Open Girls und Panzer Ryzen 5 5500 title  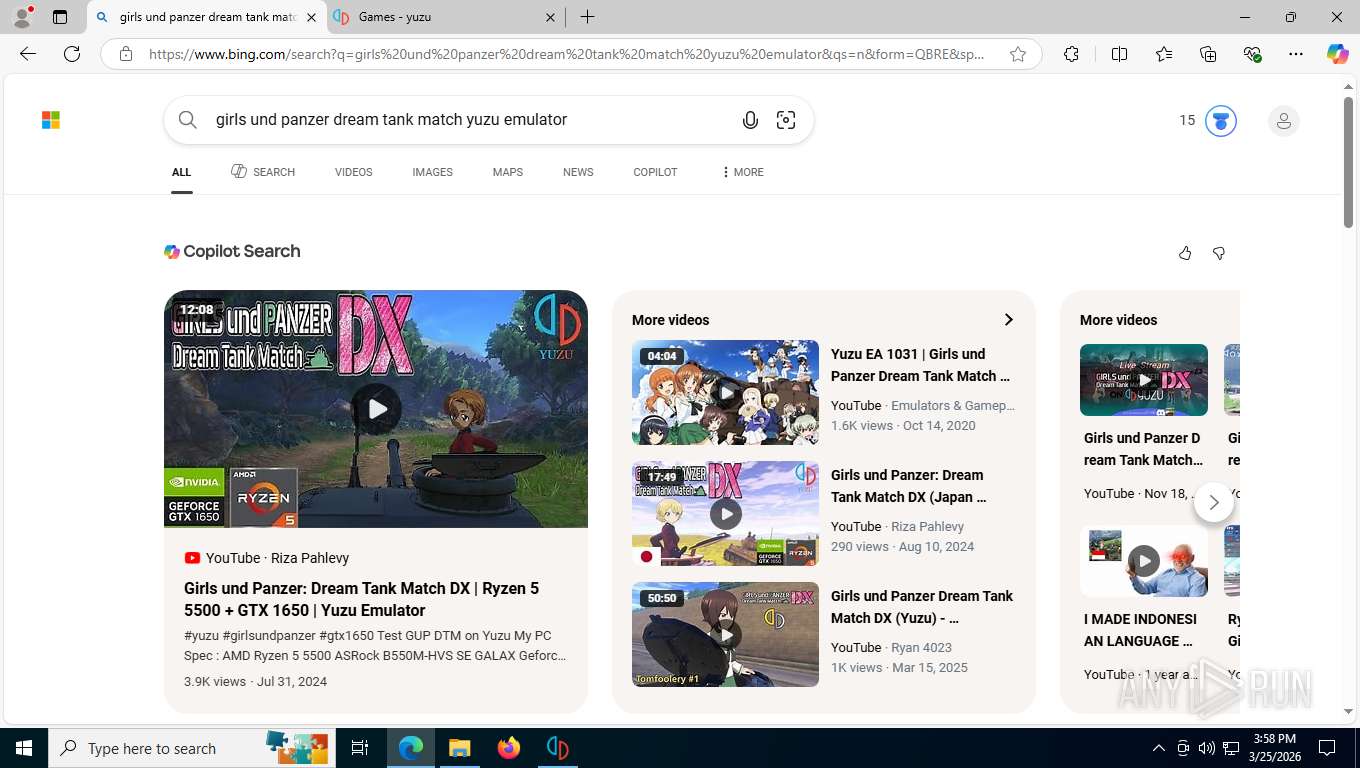coord(361,599)
